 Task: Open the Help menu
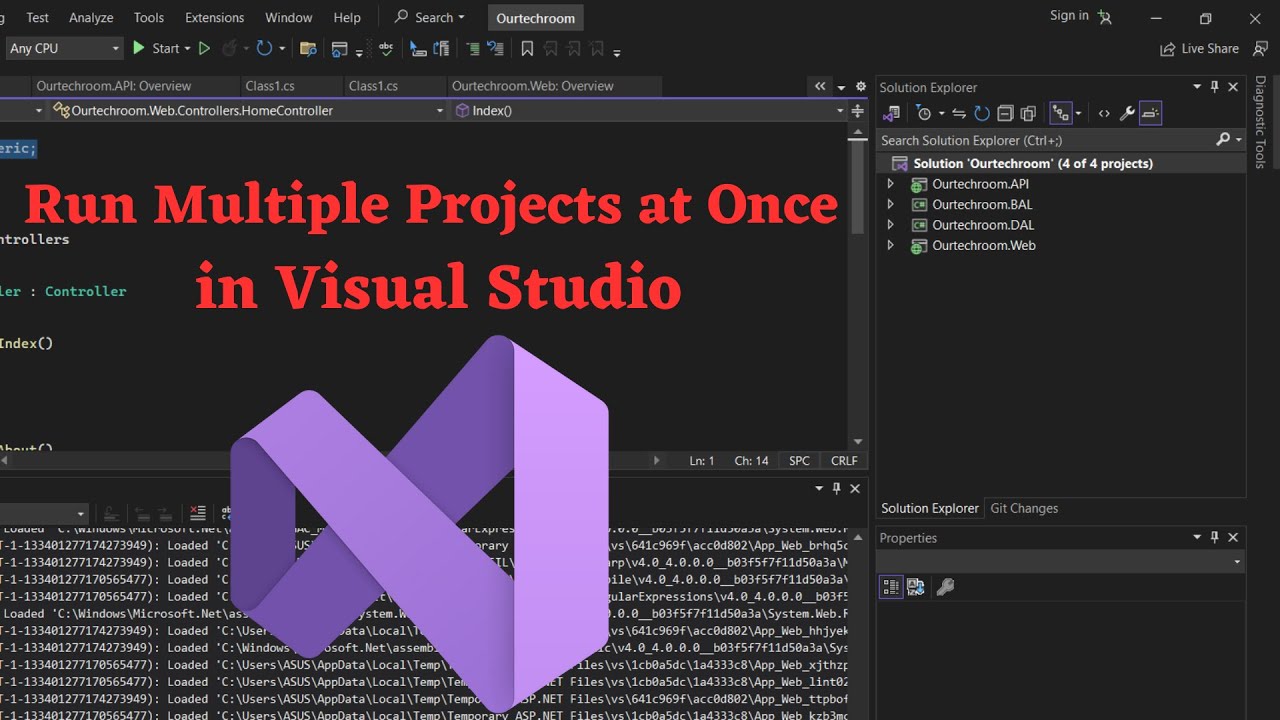coord(347,17)
